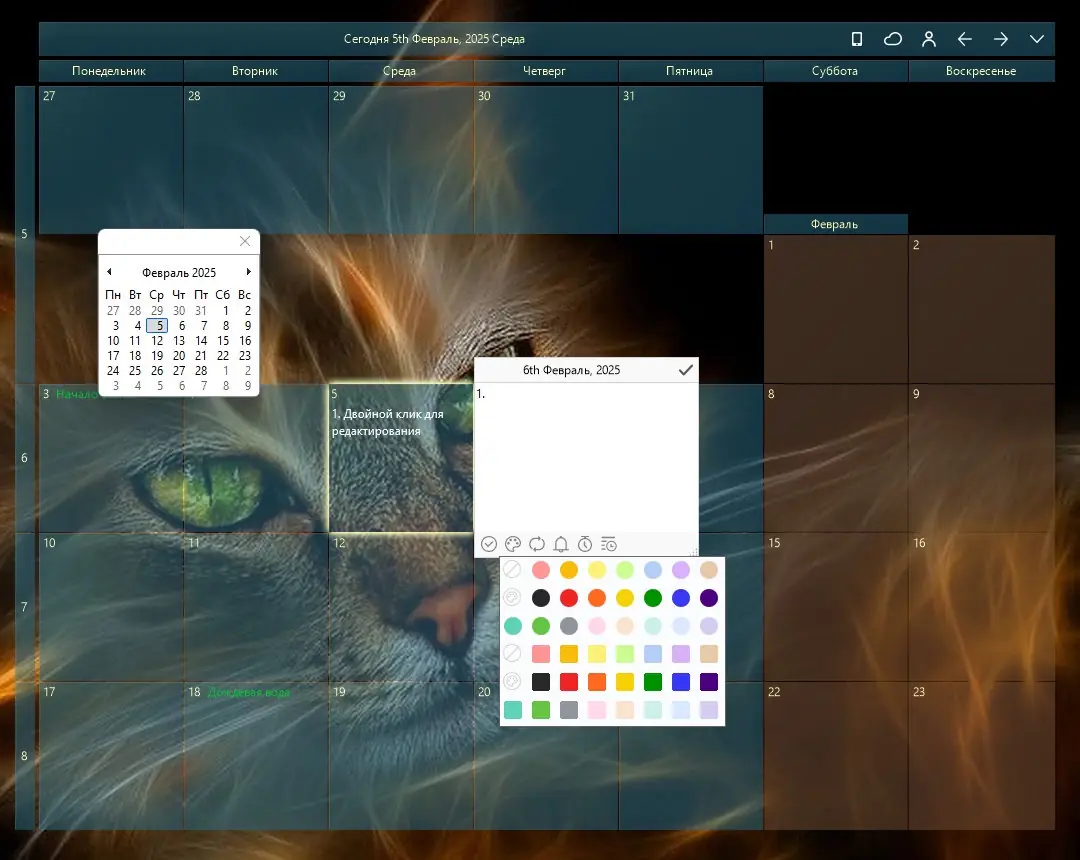This screenshot has width=1080, height=860.
Task: Choose the square 'no color' option
Action: 512,653
